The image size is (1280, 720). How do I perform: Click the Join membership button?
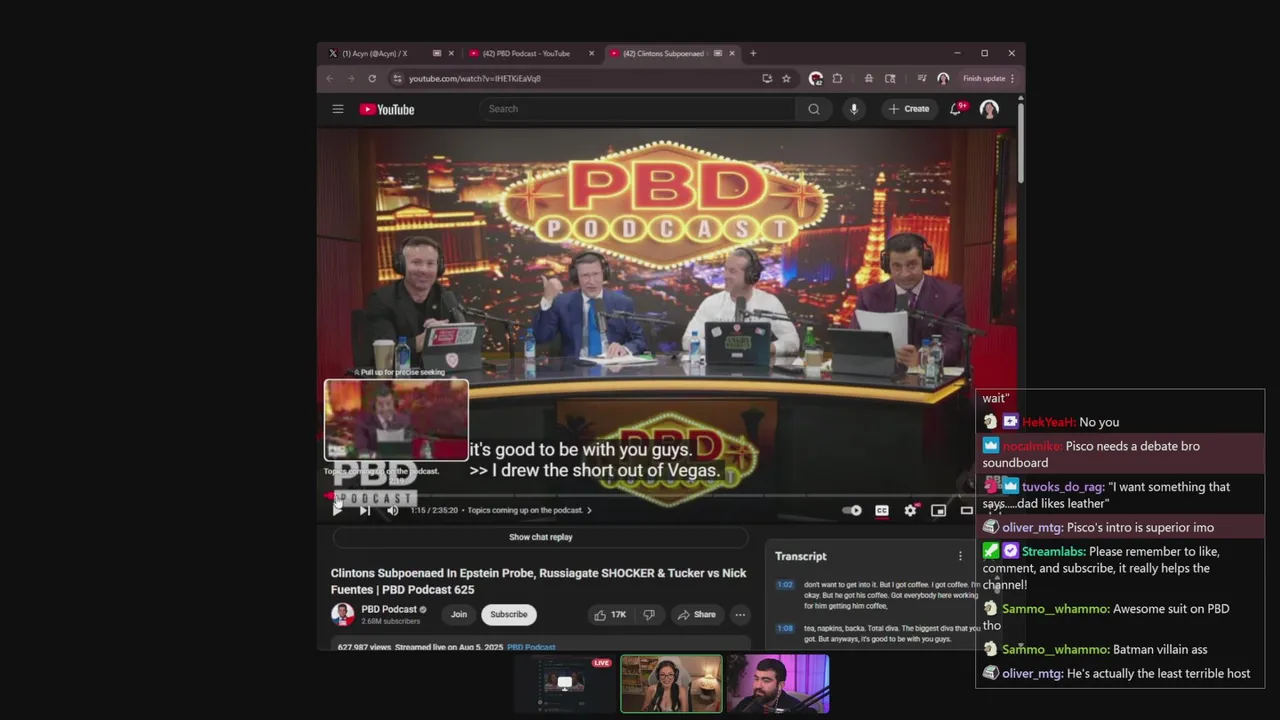(459, 614)
